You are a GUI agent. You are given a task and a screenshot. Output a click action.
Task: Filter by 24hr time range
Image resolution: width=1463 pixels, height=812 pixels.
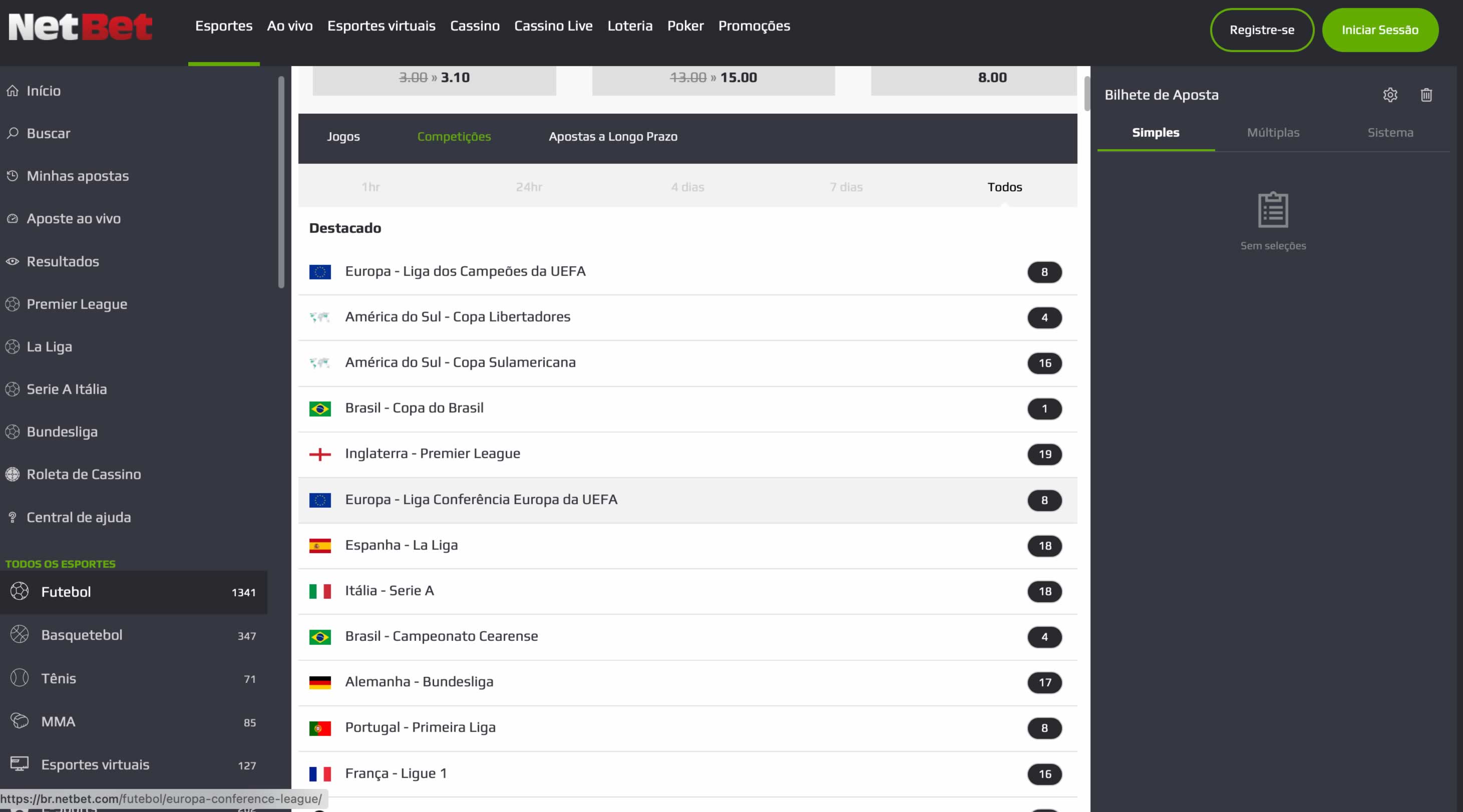pyautogui.click(x=529, y=187)
